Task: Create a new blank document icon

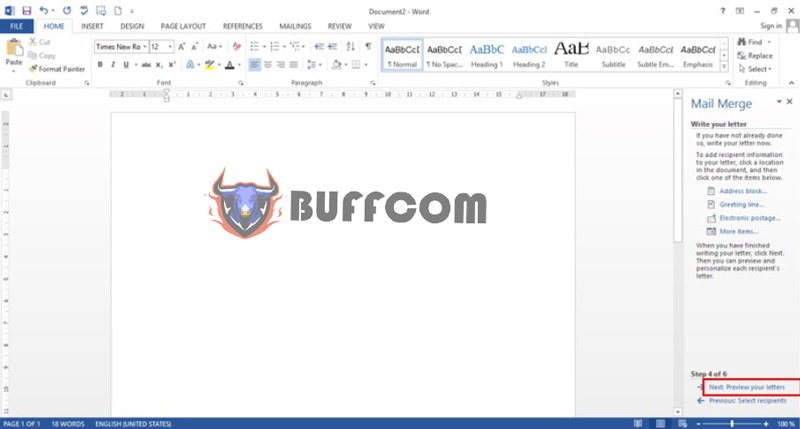Action: [118, 10]
